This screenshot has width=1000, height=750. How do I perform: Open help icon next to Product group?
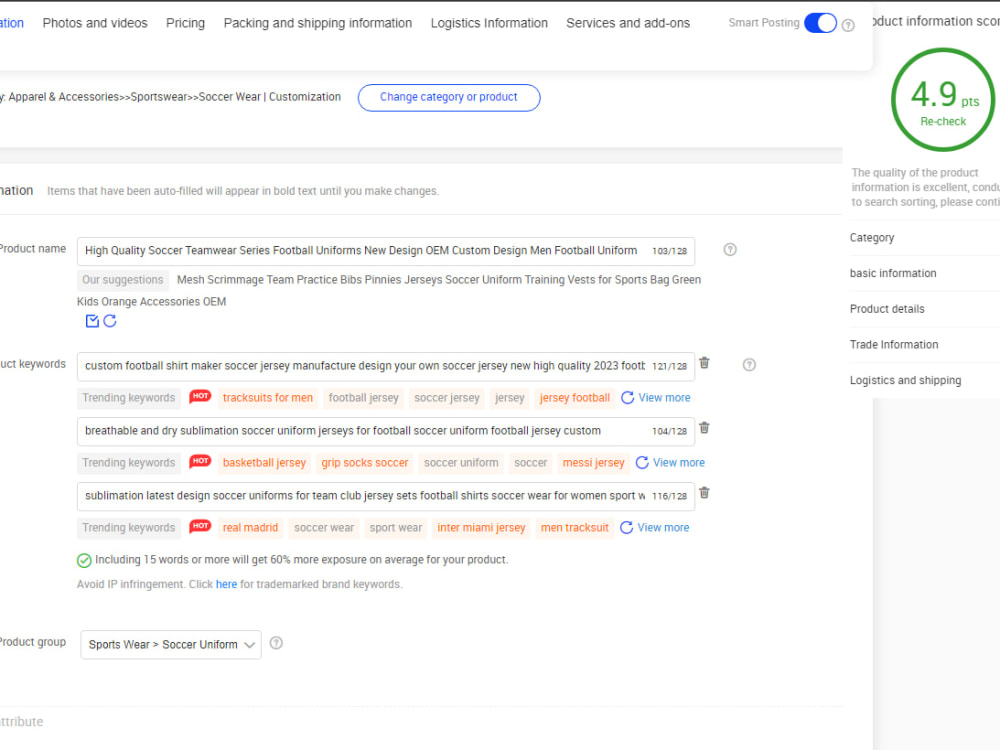tap(276, 643)
